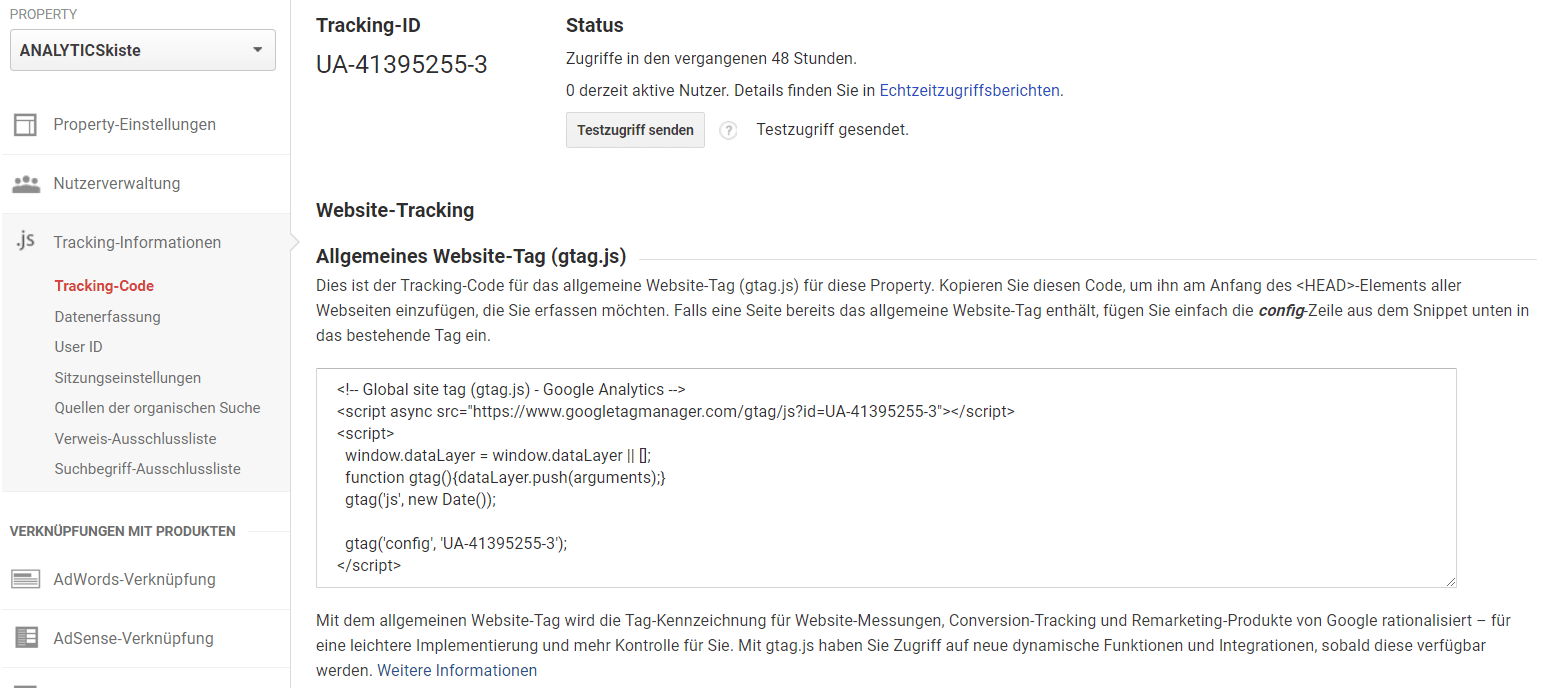This screenshot has height=688, width=1546.
Task: Select Tracking-Code submenu item
Action: coord(104,286)
